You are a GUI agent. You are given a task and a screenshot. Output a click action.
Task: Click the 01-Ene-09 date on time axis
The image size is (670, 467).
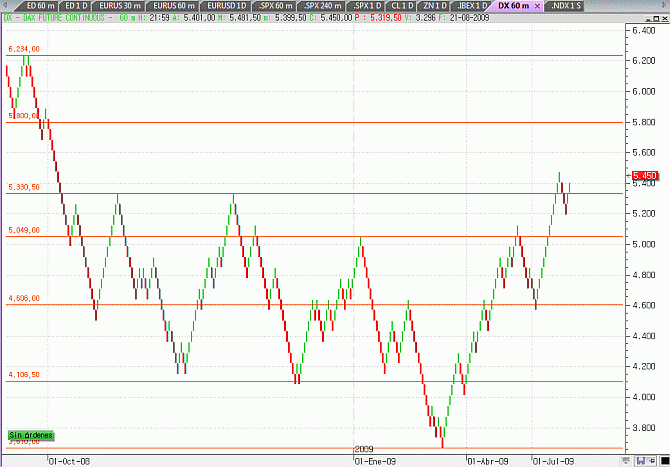376,461
